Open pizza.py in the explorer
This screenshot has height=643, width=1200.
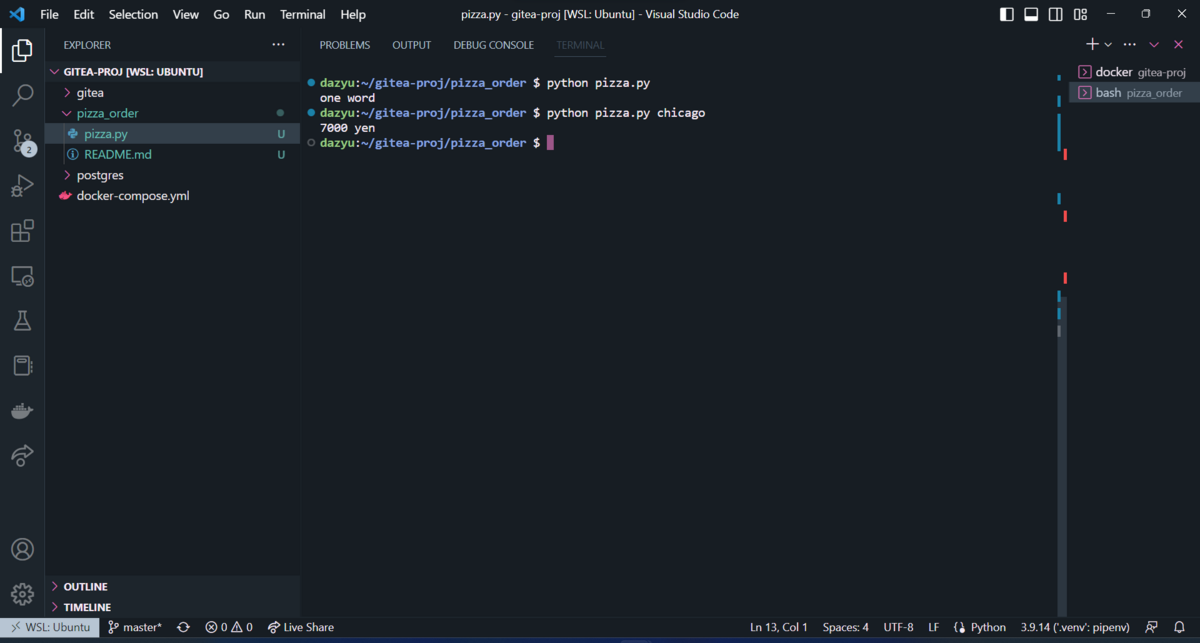click(172, 134)
